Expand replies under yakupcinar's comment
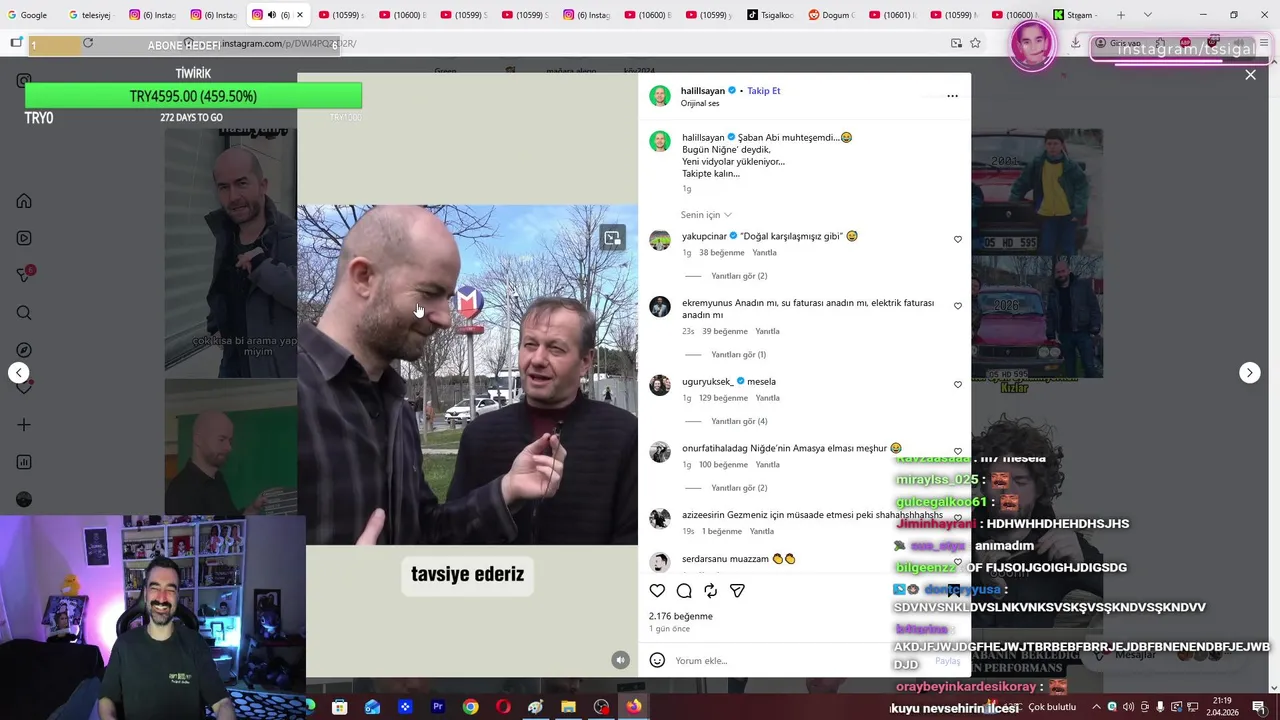The image size is (1280, 720). point(739,276)
